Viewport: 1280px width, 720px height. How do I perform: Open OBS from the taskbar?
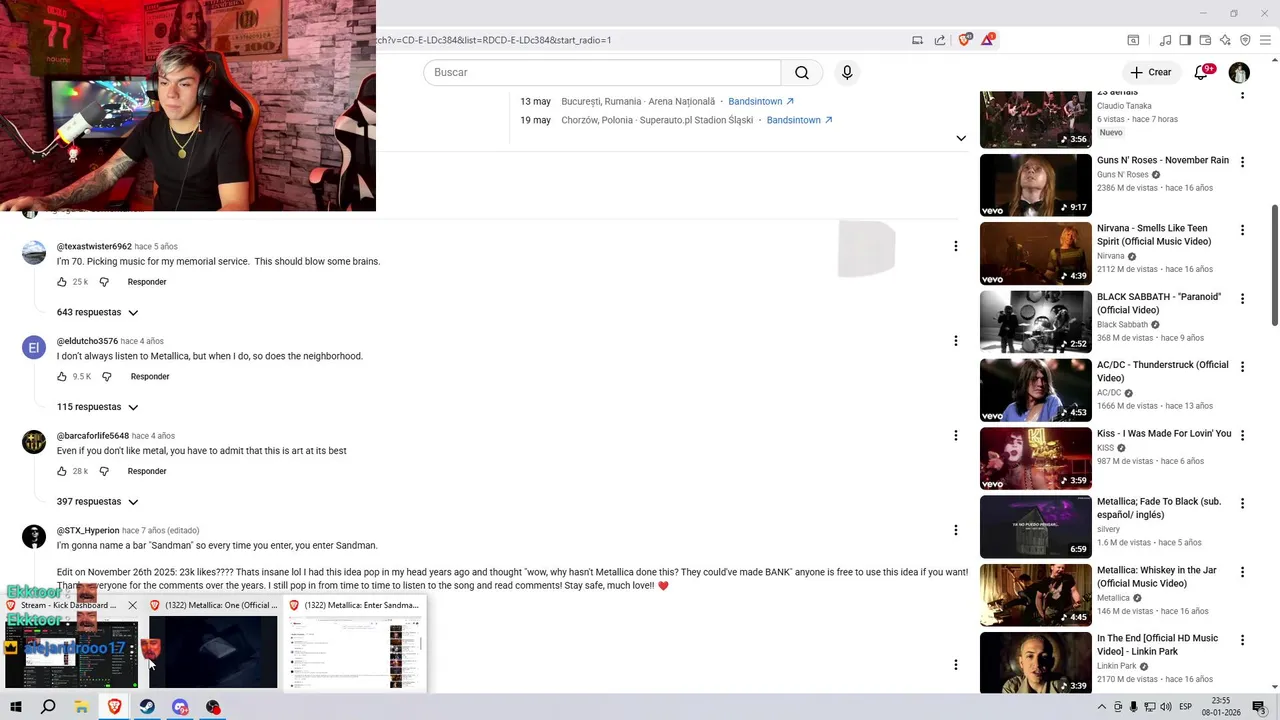[213, 707]
